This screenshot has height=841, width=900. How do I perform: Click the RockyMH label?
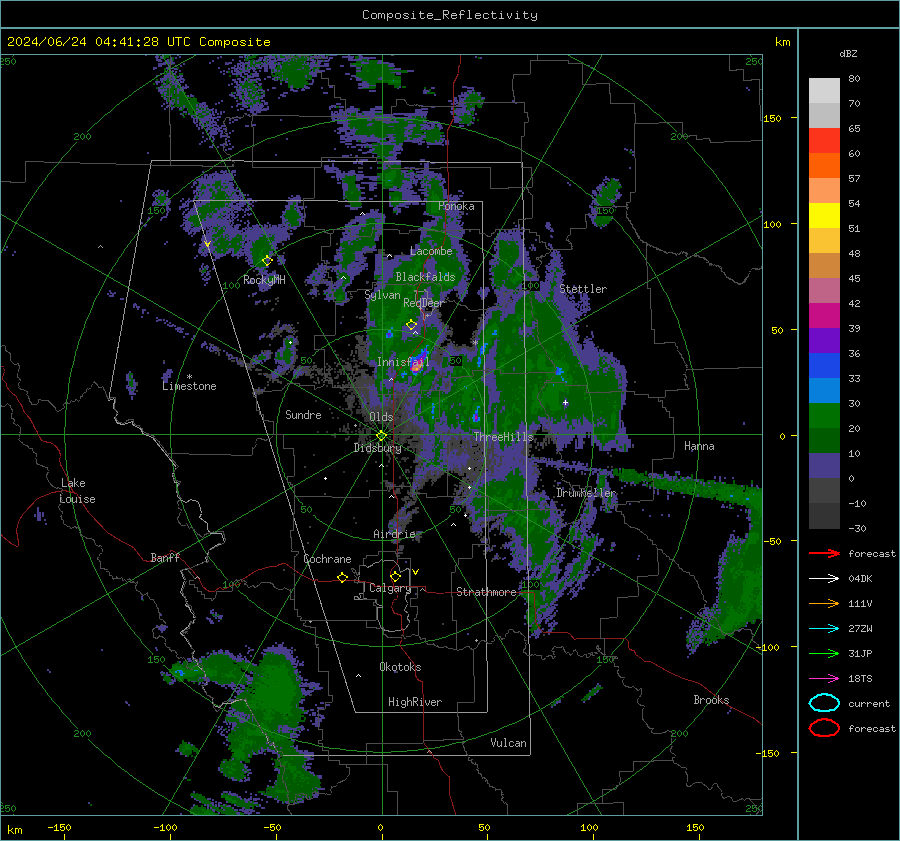264,280
